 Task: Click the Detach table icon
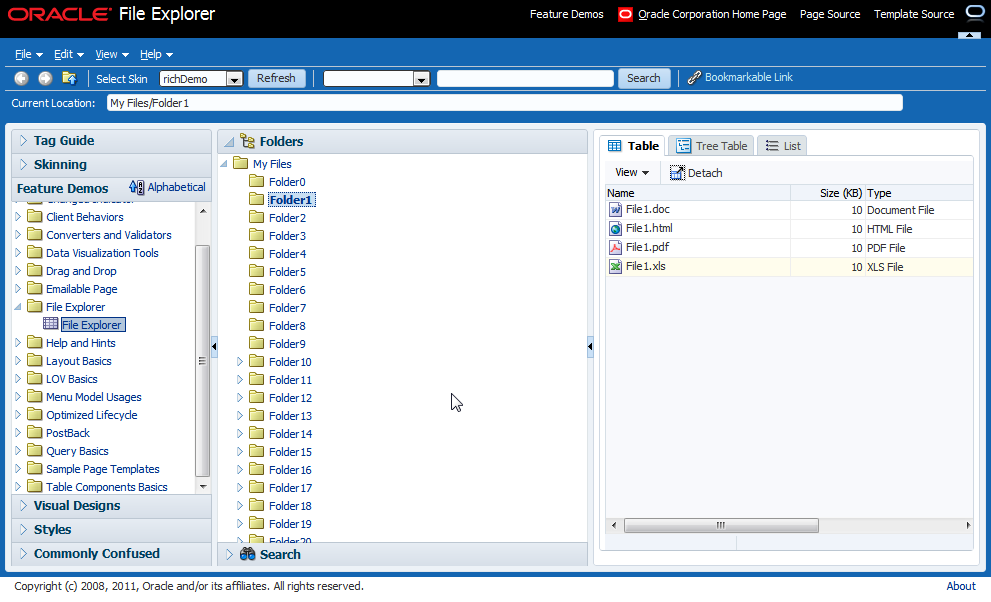(677, 173)
